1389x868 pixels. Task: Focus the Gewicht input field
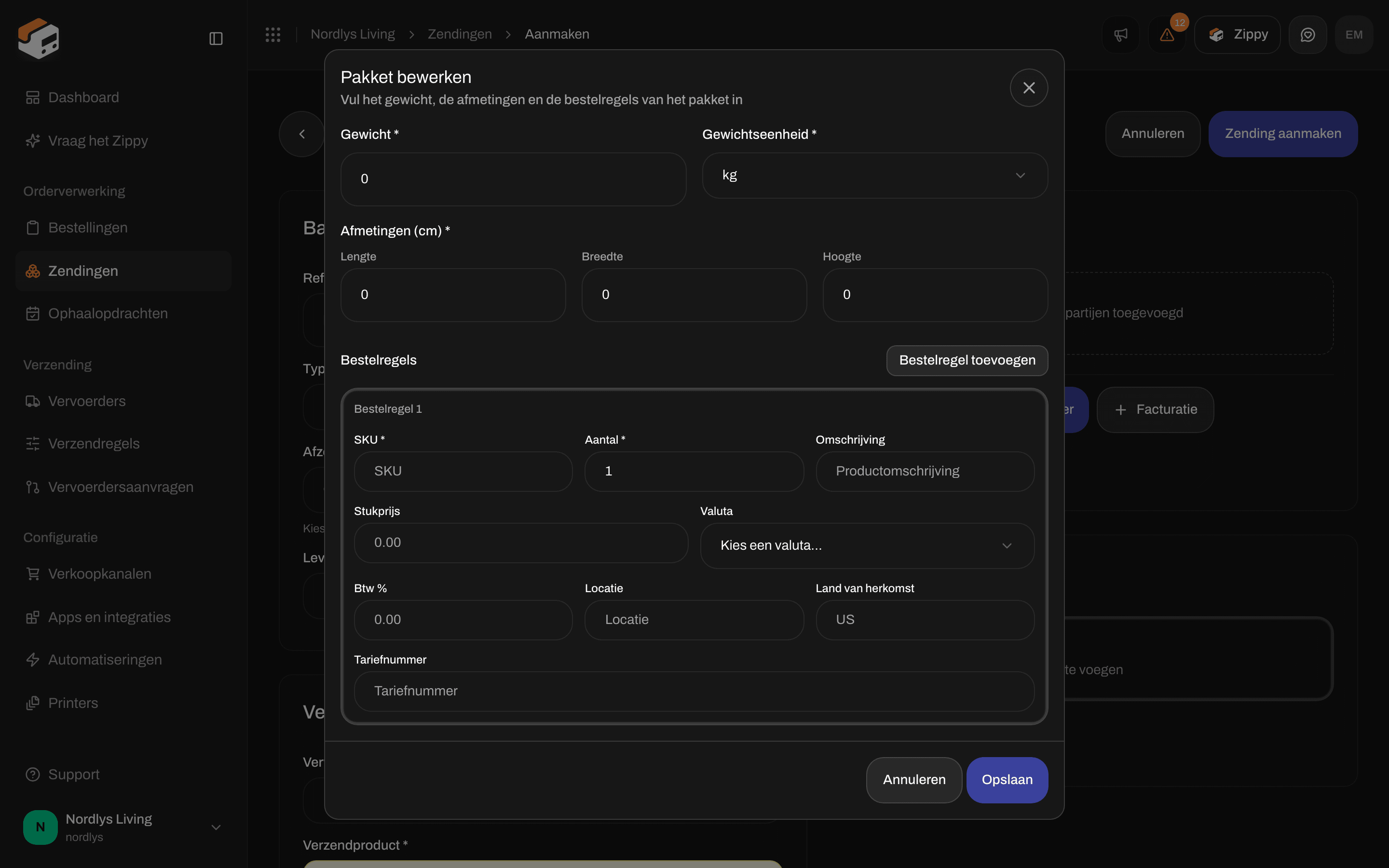513,179
